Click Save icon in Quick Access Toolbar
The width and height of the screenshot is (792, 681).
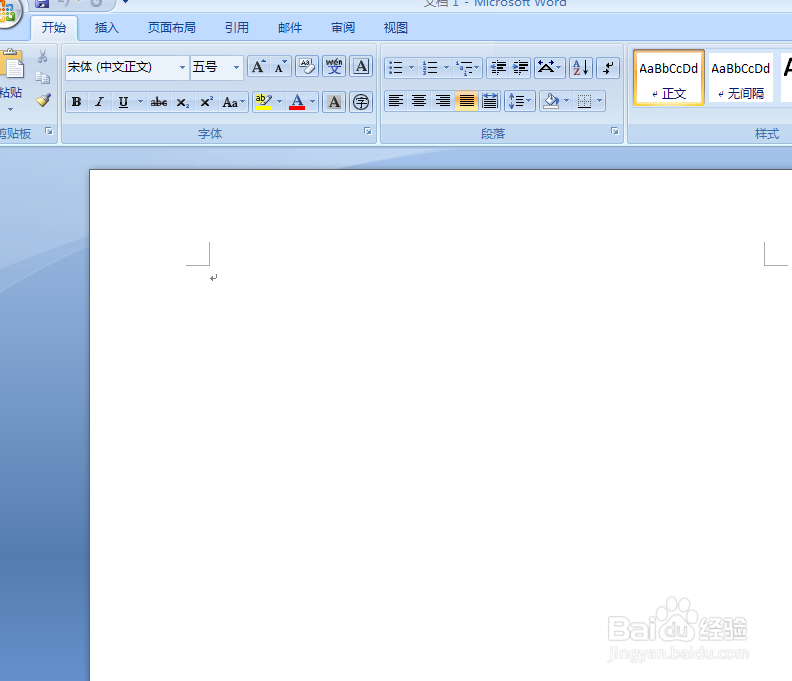point(42,4)
